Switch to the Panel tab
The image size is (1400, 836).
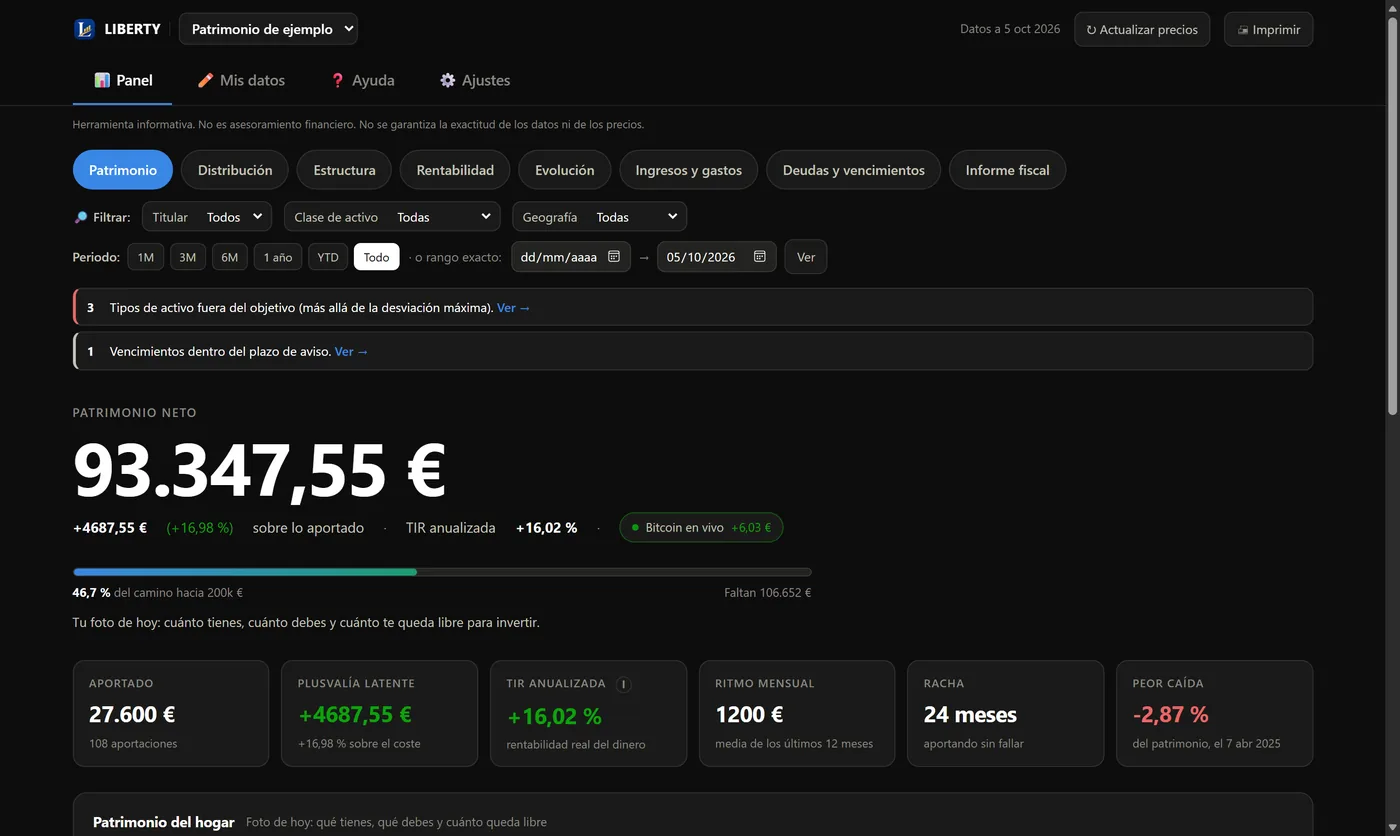pyautogui.click(x=122, y=80)
